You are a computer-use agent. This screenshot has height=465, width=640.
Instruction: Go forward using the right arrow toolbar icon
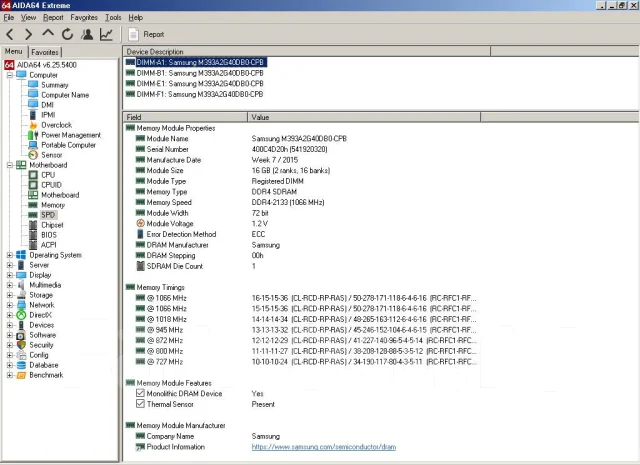tap(28, 34)
